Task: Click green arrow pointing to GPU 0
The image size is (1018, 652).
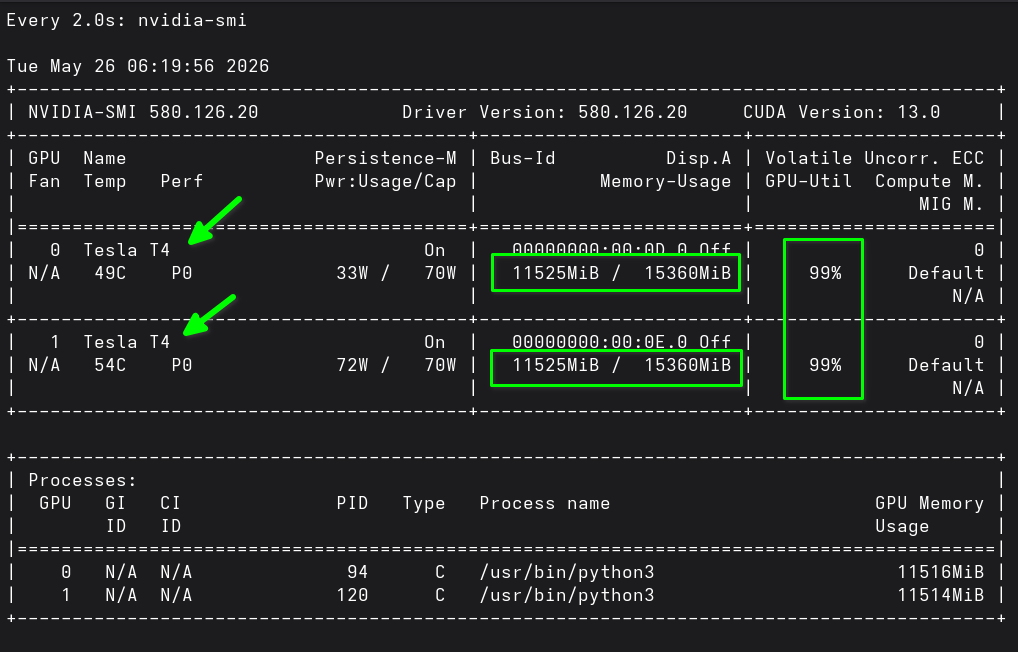Action: 215,221
